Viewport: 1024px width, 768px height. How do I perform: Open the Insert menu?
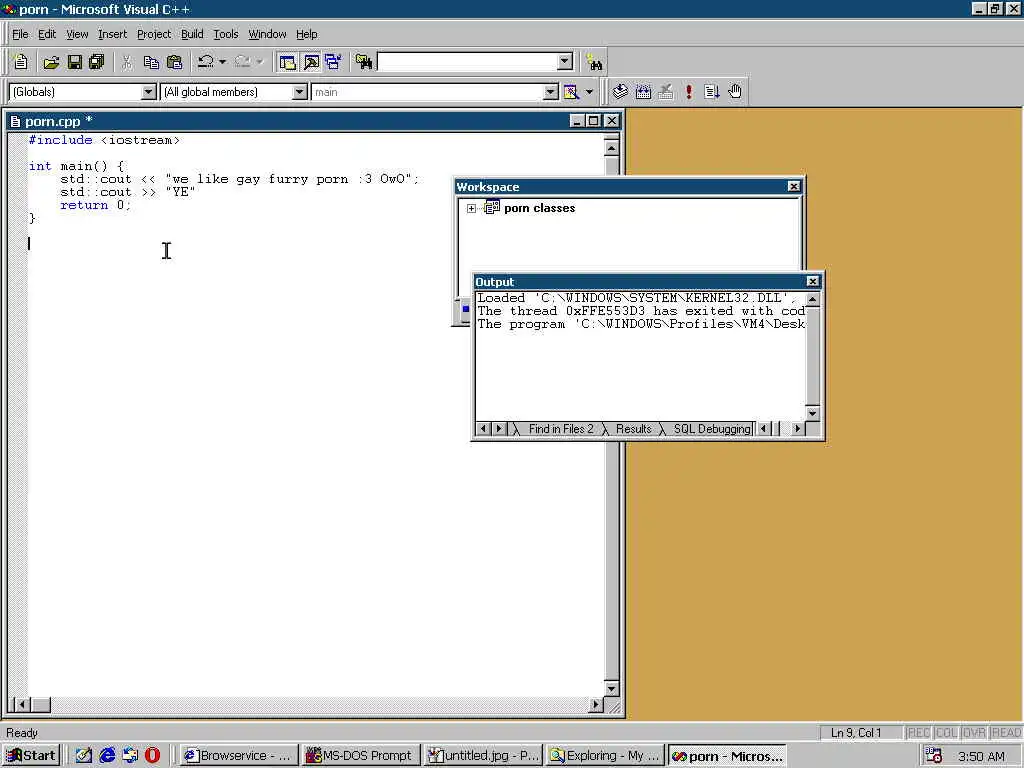(x=112, y=34)
